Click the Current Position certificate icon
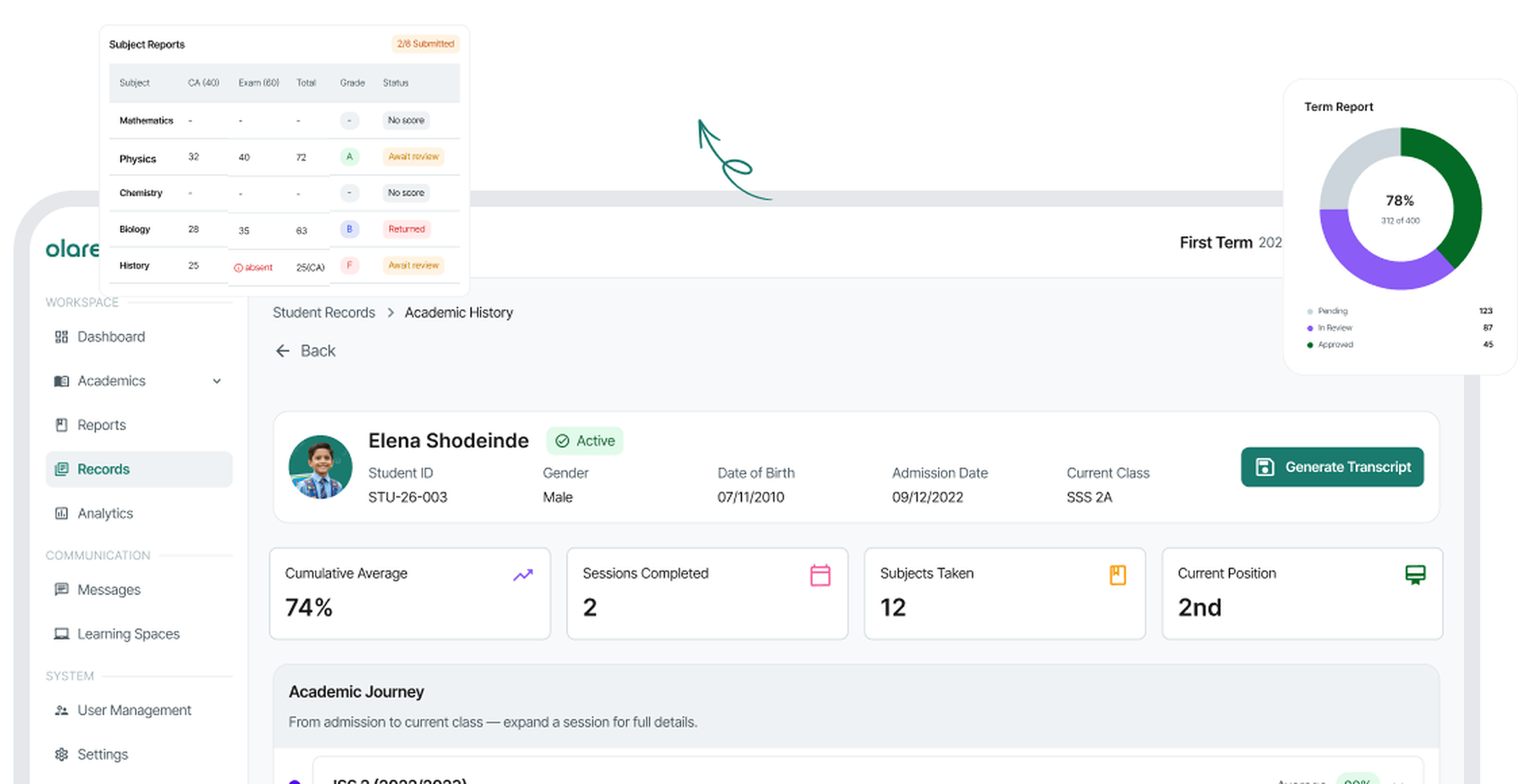 pos(1415,575)
